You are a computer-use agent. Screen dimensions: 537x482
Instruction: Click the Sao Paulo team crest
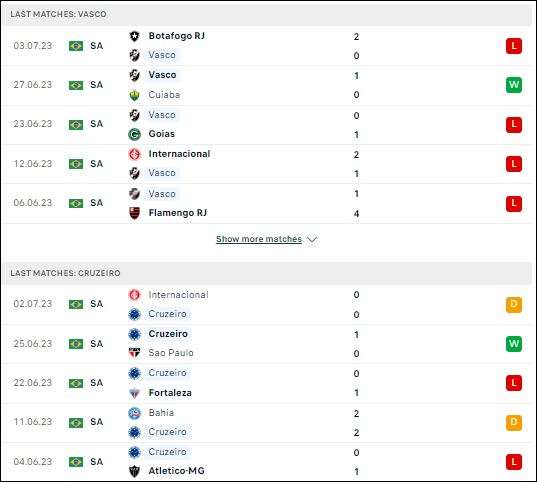pyautogui.click(x=134, y=353)
